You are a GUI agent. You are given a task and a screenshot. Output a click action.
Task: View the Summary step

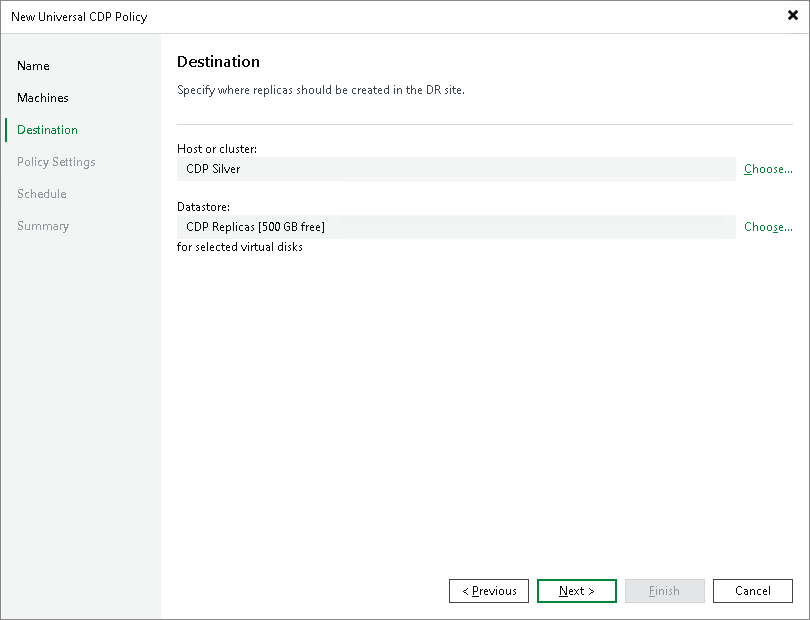43,225
